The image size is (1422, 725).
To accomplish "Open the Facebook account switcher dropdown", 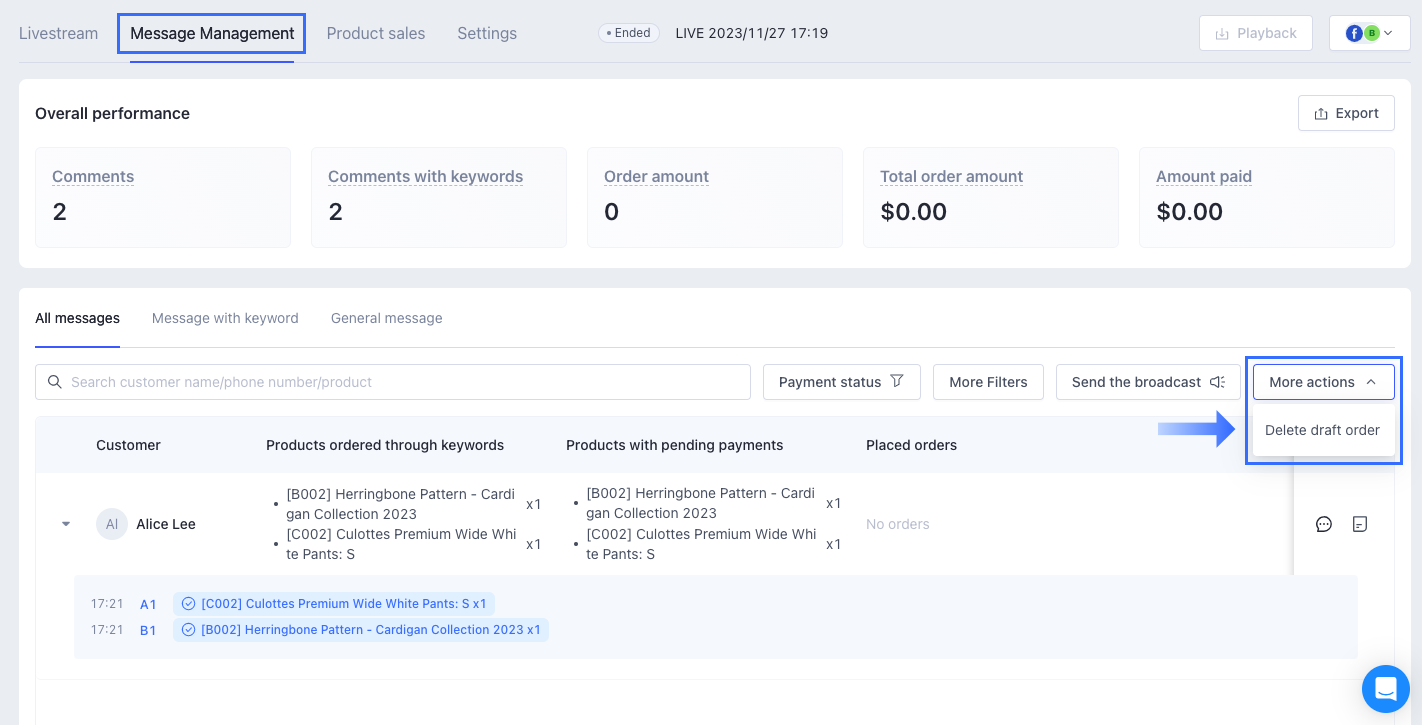I will [x=1369, y=33].
